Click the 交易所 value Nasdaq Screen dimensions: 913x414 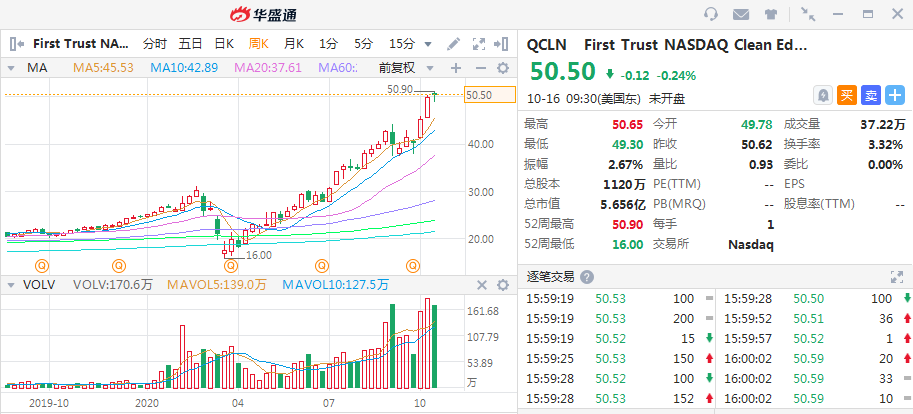point(751,245)
